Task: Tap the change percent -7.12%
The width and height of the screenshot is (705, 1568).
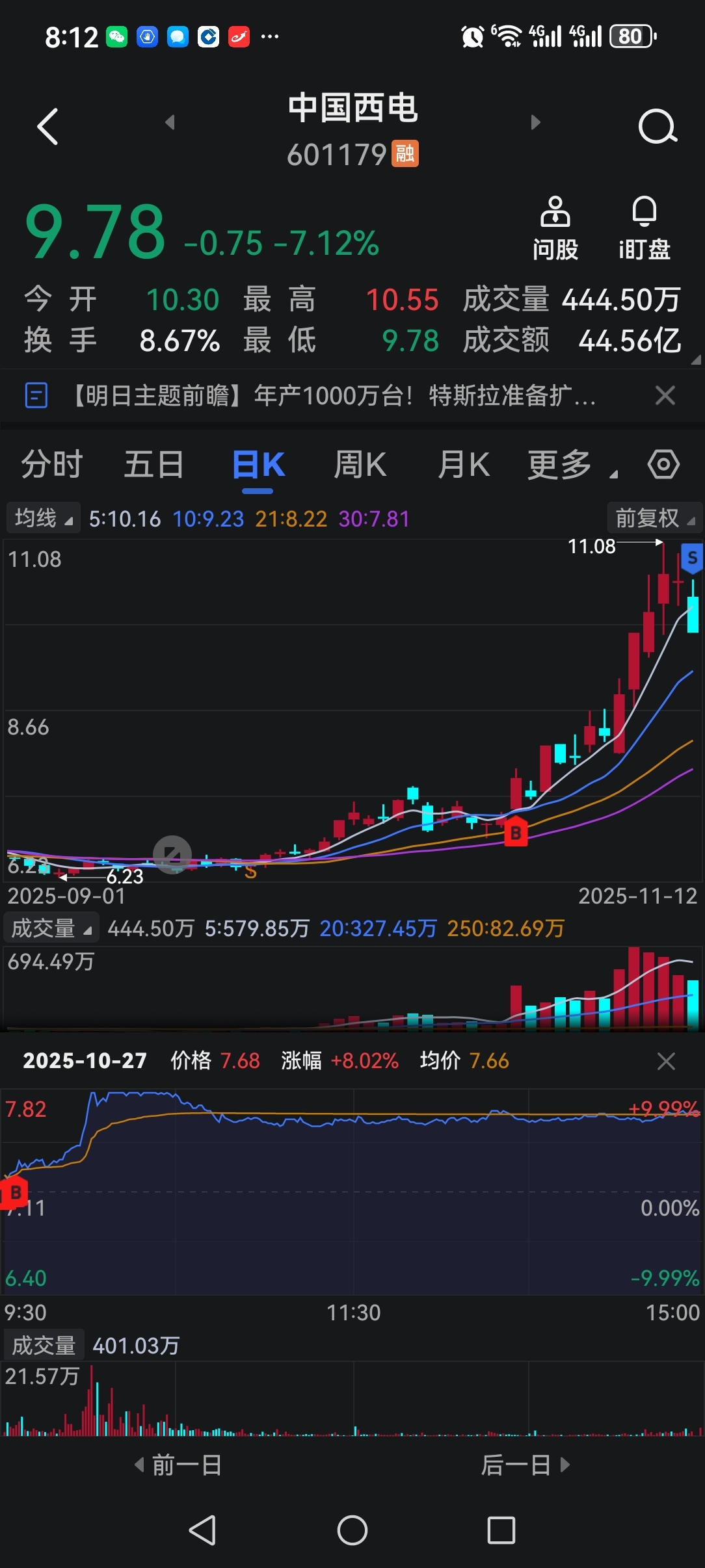Action: click(x=326, y=244)
